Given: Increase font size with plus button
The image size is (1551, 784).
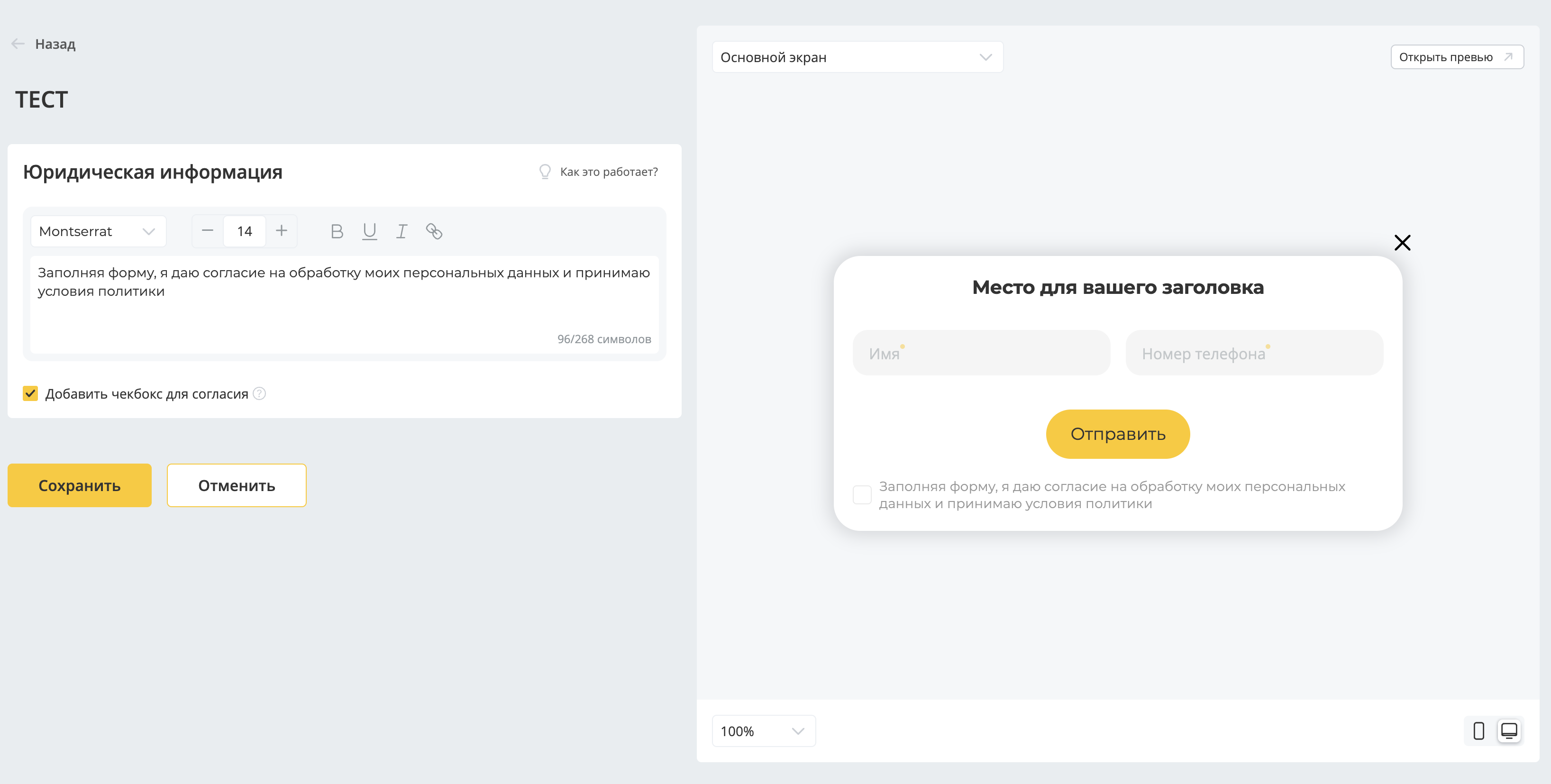Looking at the screenshot, I should point(281,231).
